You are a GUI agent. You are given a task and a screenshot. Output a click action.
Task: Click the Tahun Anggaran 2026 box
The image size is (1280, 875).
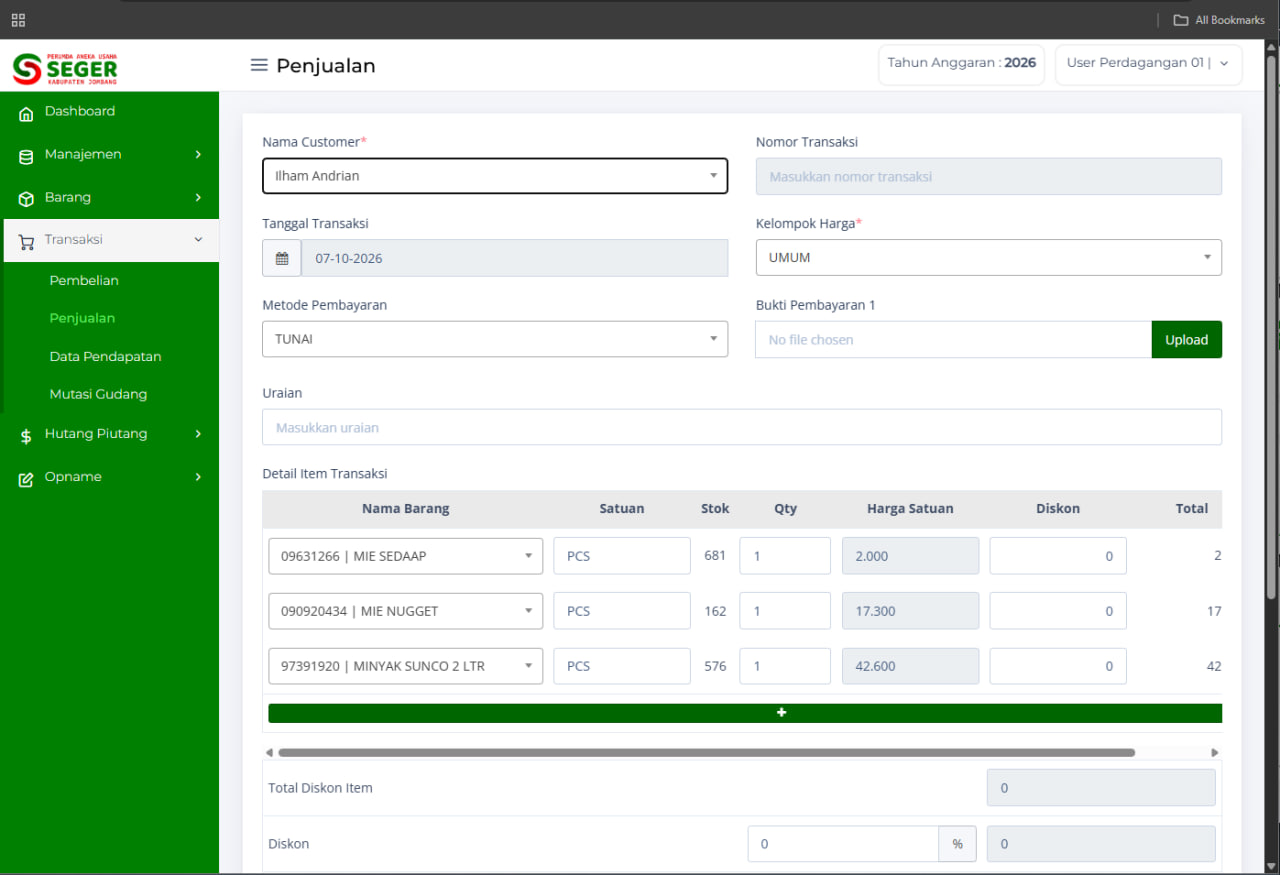click(961, 63)
